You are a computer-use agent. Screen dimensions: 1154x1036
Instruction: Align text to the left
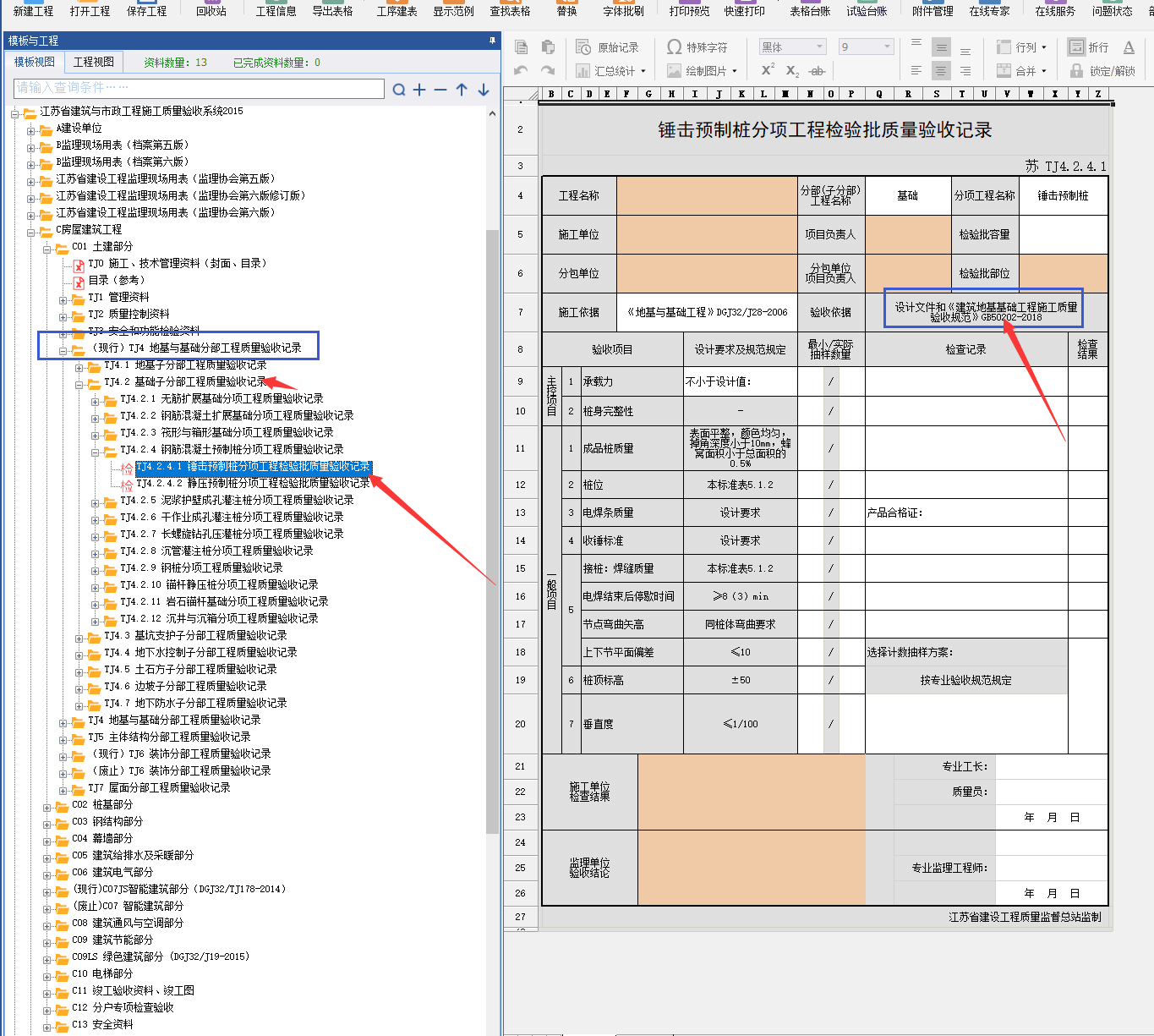(916, 71)
